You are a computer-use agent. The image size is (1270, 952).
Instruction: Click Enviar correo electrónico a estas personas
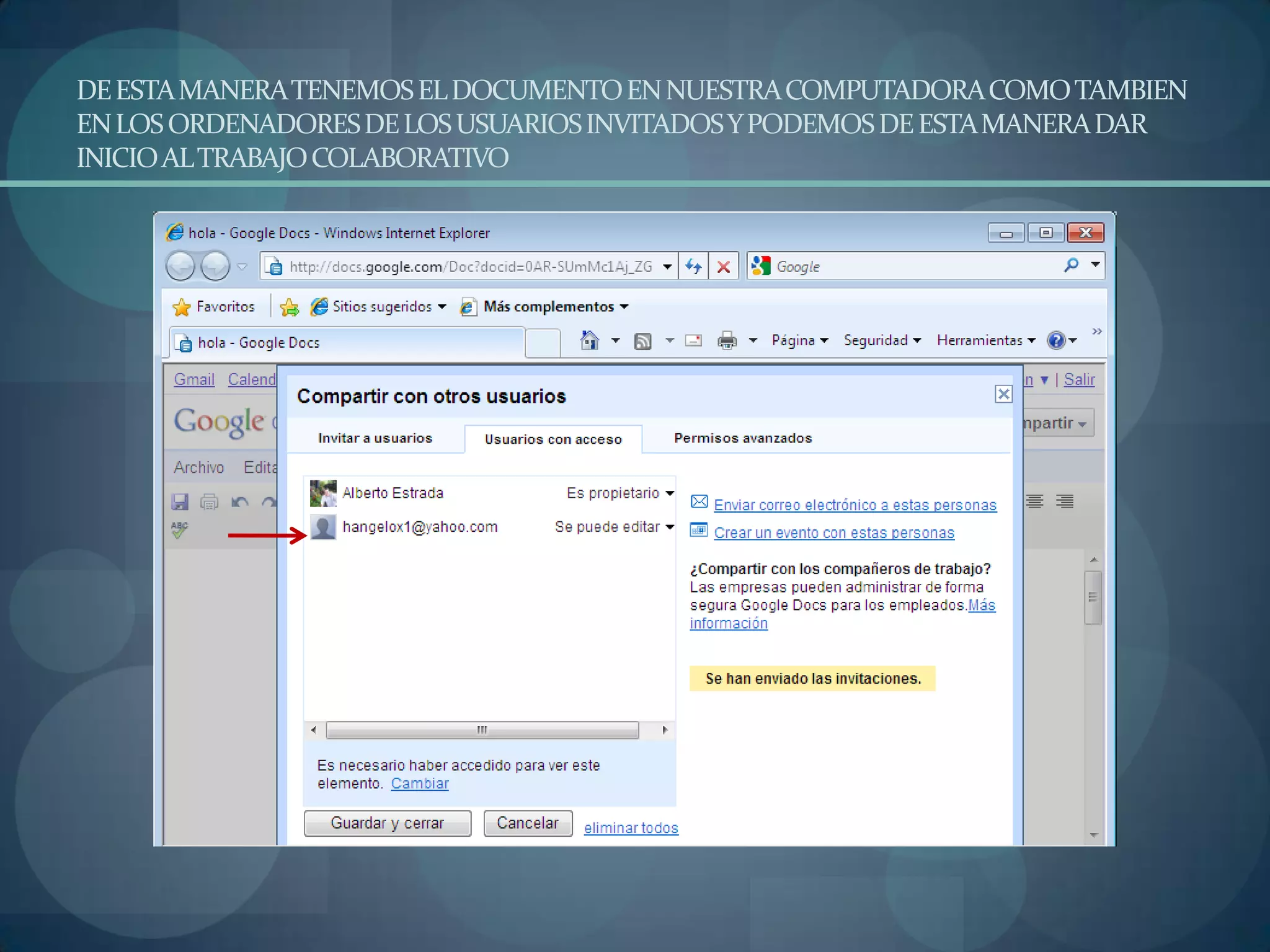point(855,505)
